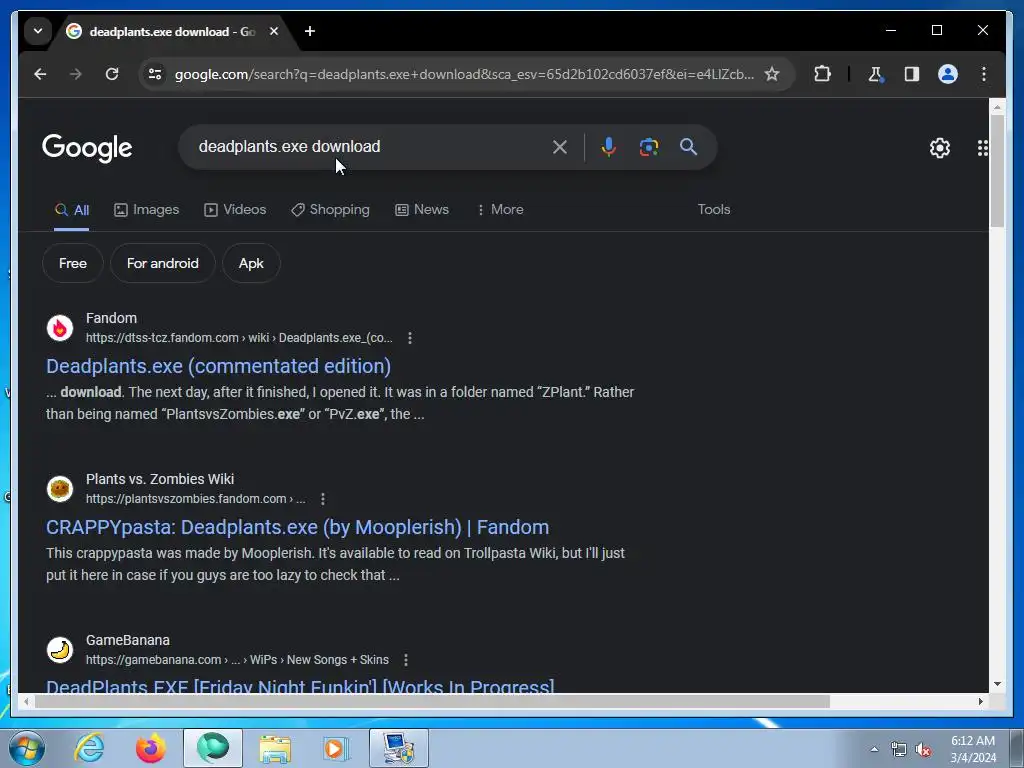Image resolution: width=1024 pixels, height=768 pixels.
Task: Click the scroll down arrow
Action: coord(997,684)
